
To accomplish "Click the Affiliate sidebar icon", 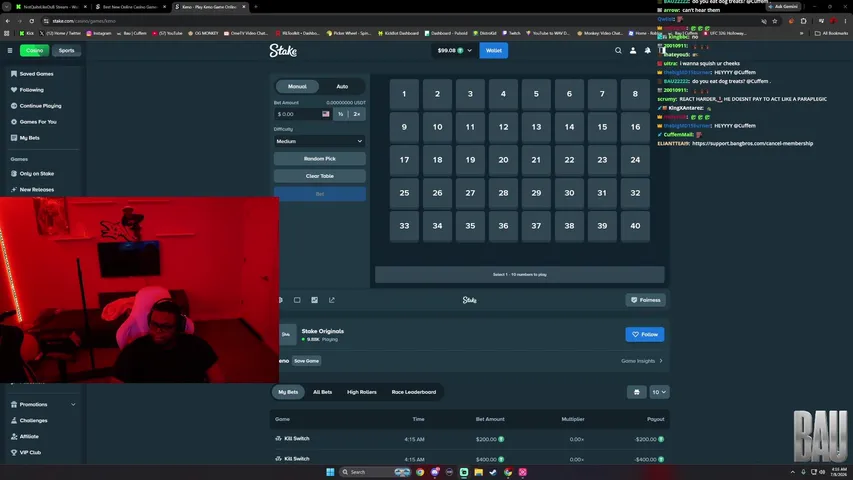I will [x=14, y=436].
